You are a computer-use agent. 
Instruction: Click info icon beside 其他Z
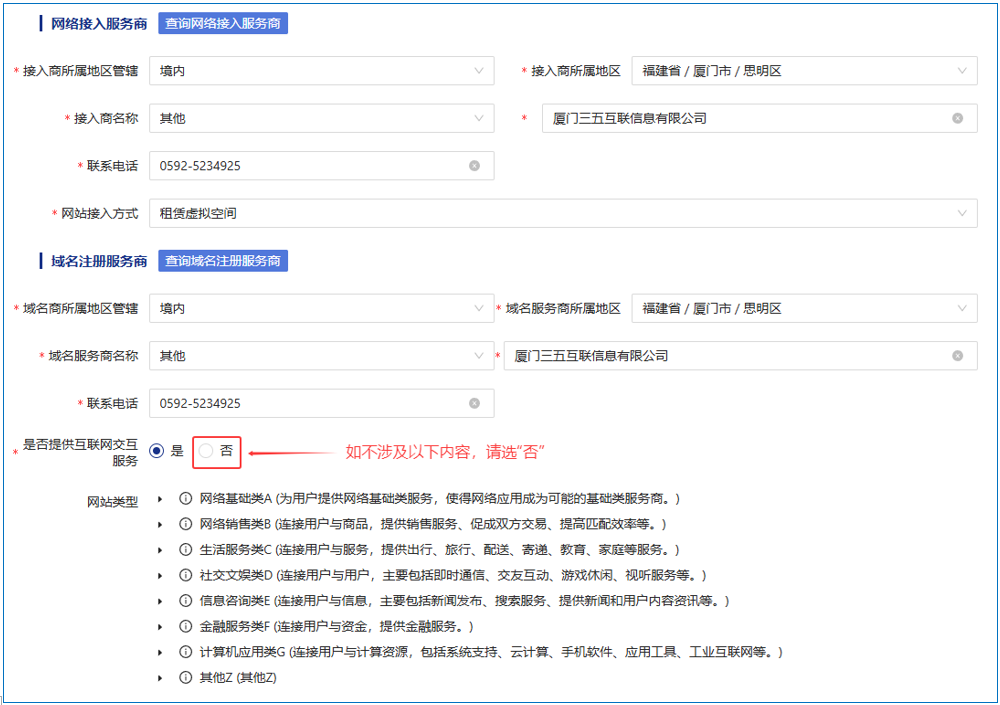(185, 677)
